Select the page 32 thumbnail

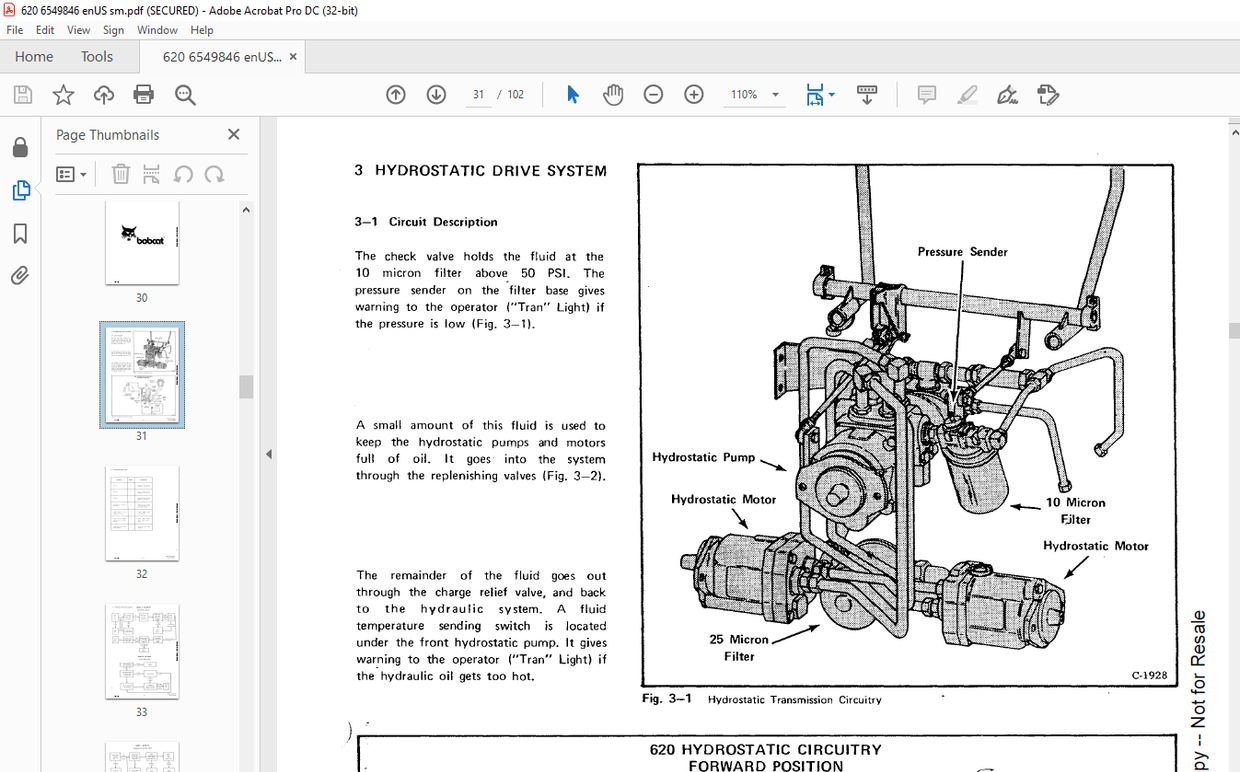(142, 513)
